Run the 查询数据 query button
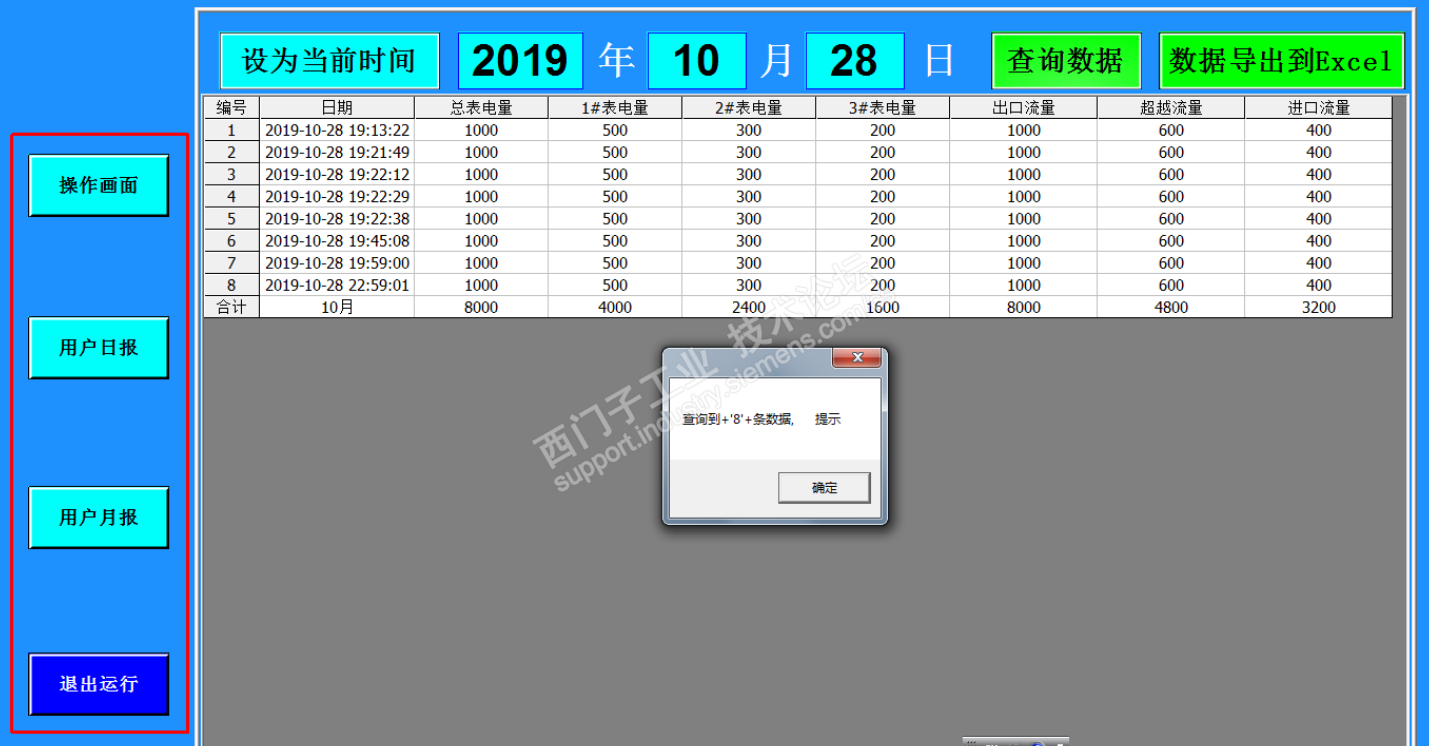Image resolution: width=1429 pixels, height=746 pixels. [x=1066, y=61]
